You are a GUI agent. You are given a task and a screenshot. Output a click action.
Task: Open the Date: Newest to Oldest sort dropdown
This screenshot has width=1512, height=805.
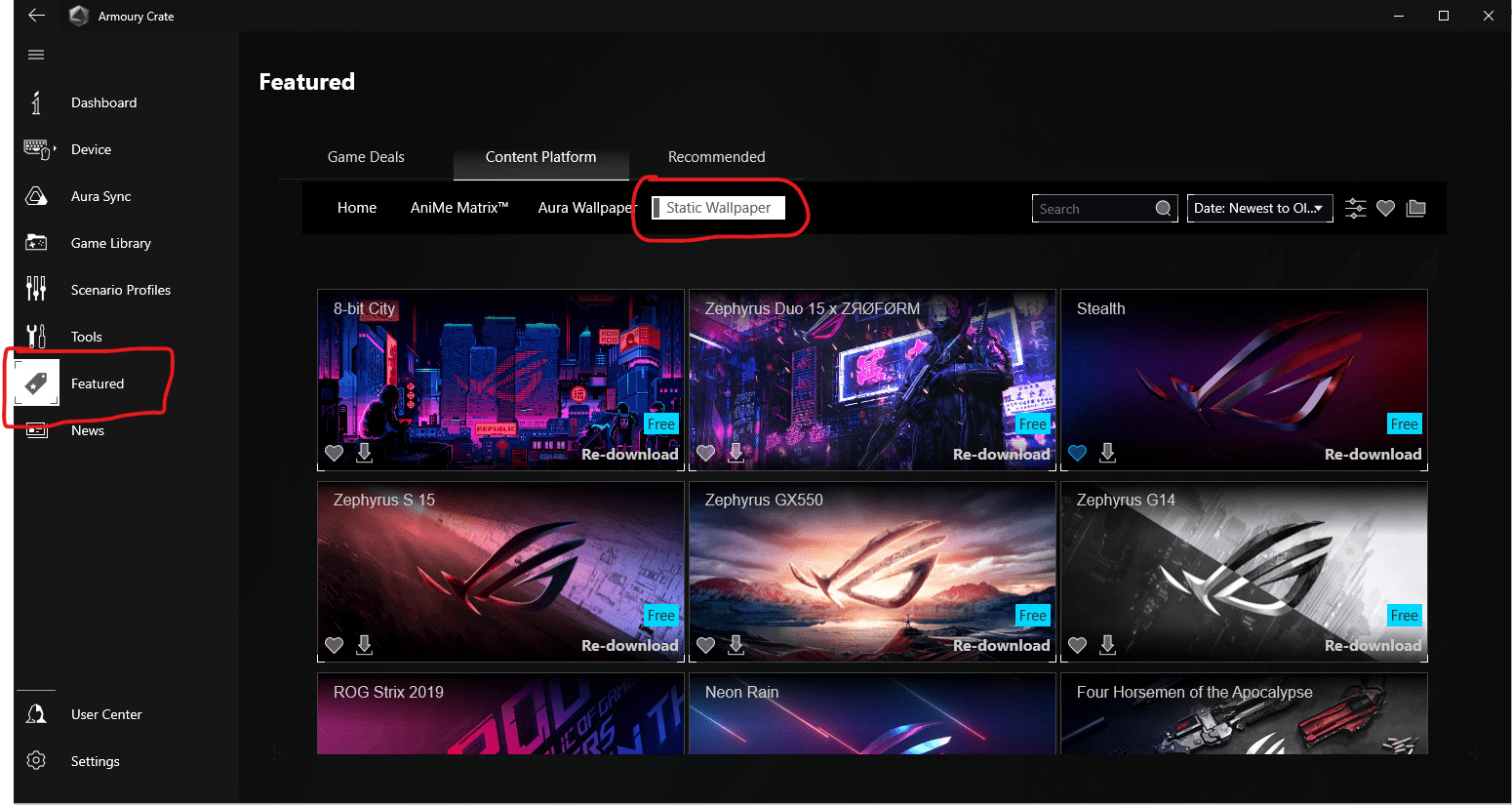(x=1259, y=208)
